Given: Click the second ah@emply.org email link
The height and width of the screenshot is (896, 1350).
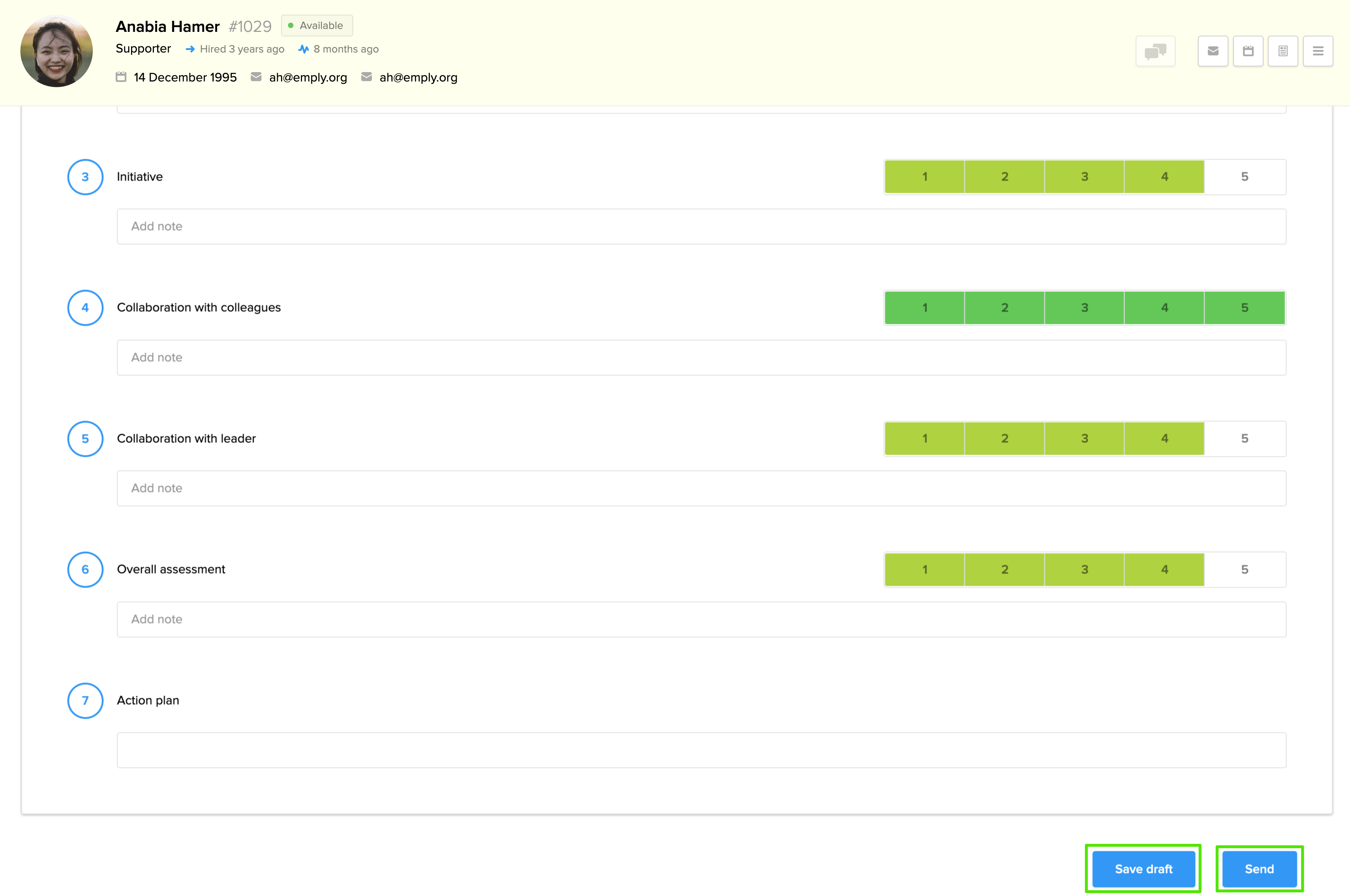Looking at the screenshot, I should [418, 78].
